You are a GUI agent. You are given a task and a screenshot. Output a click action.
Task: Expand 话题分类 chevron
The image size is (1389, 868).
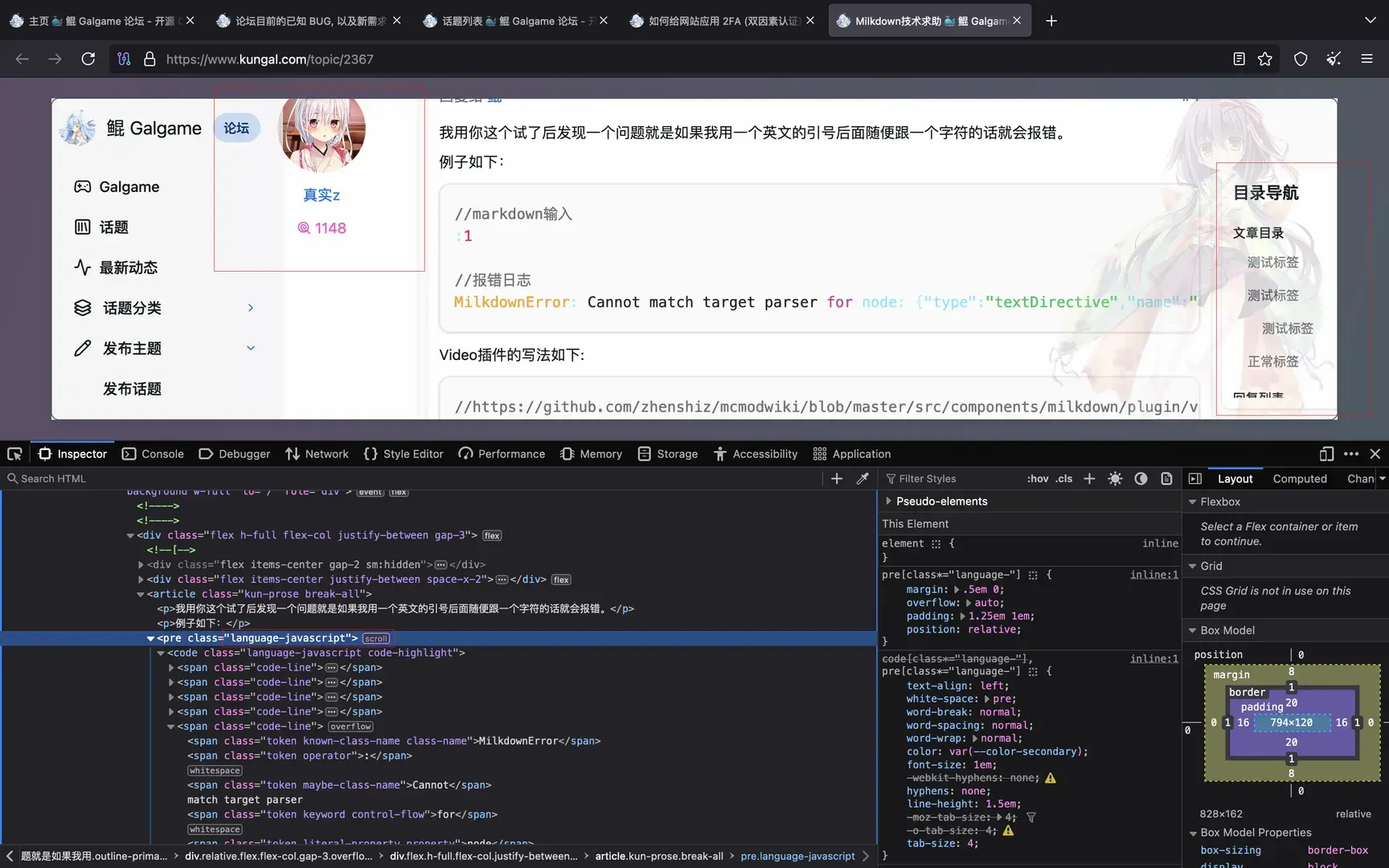click(x=251, y=308)
